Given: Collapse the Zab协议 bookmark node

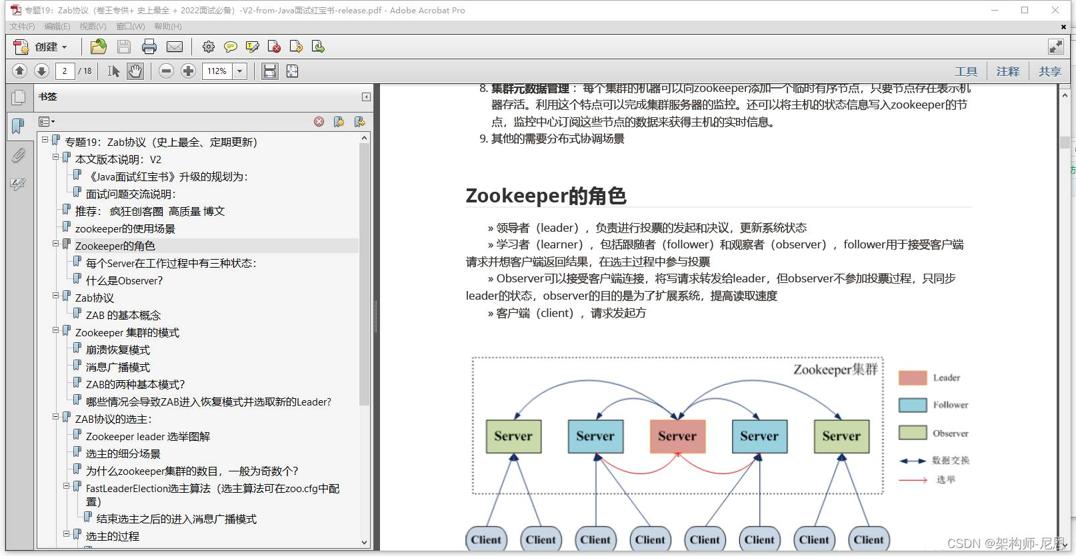Looking at the screenshot, I should (x=56, y=295).
